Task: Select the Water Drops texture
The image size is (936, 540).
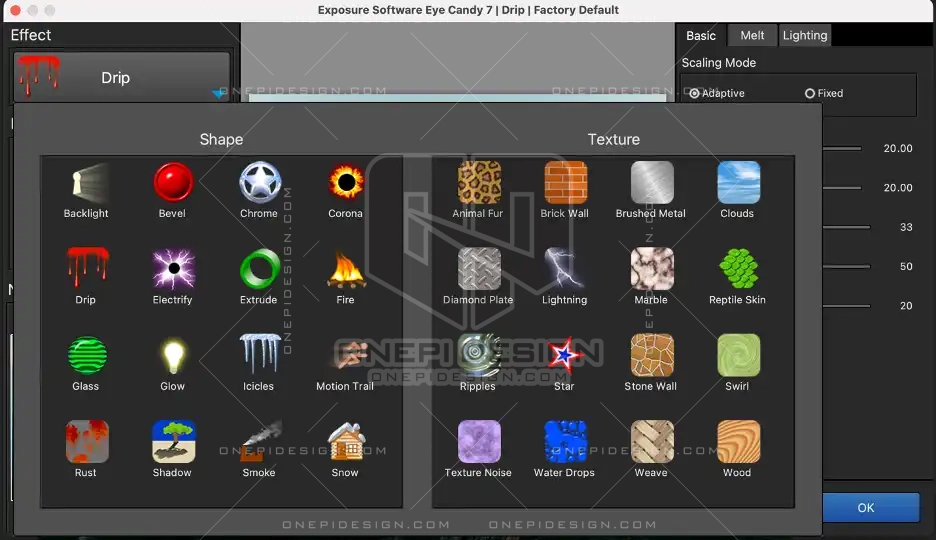Action: (565, 442)
